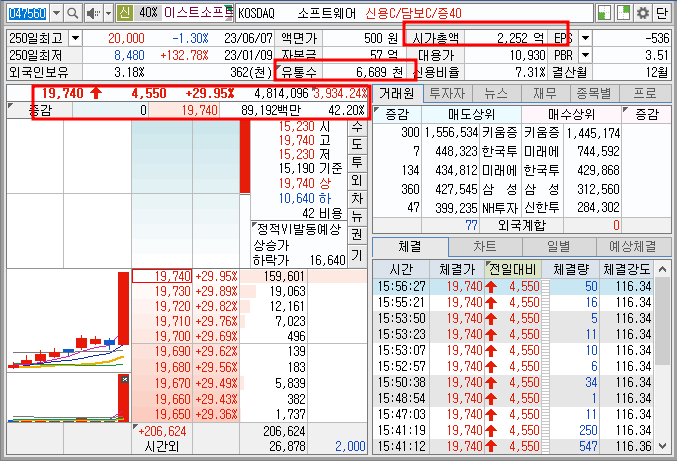Click the vertical 투 button
This screenshot has width=677, height=461.
(357, 162)
